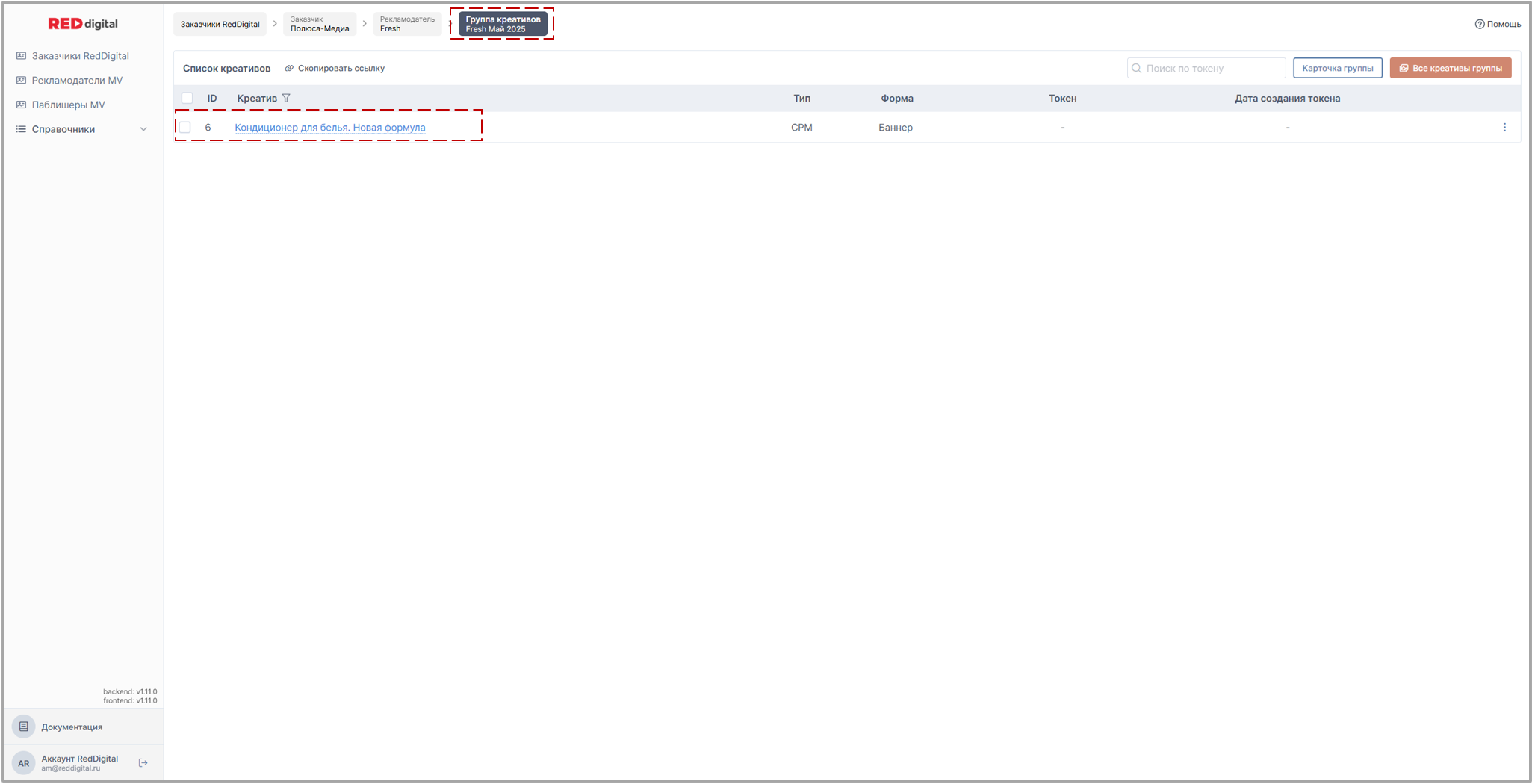
Task: Click the Все креативы группы button
Action: click(x=1450, y=69)
